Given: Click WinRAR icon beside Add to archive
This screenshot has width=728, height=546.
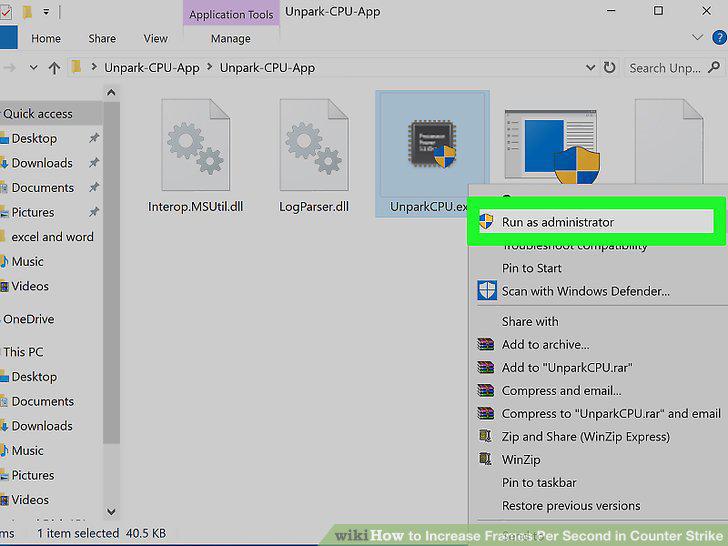Looking at the screenshot, I should [486, 344].
